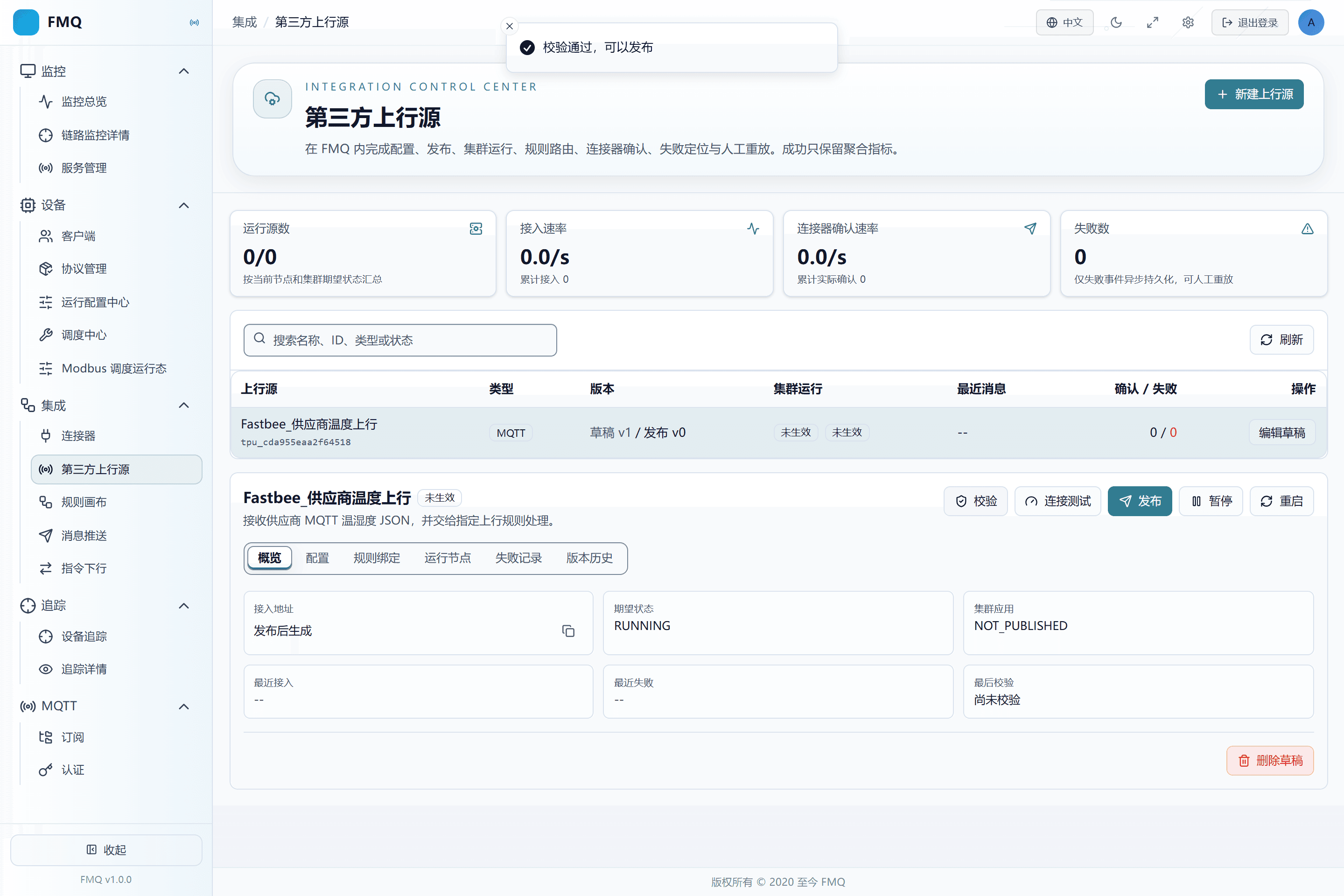1344x896 pixels.
Task: Open 服务管理 in sidebar
Action: 117,168
